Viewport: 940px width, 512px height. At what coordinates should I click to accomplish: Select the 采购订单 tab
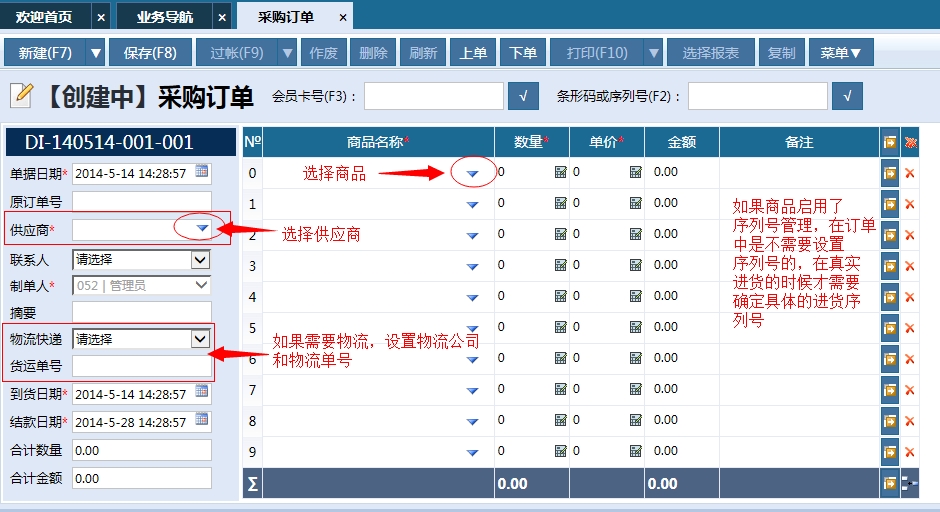(286, 17)
